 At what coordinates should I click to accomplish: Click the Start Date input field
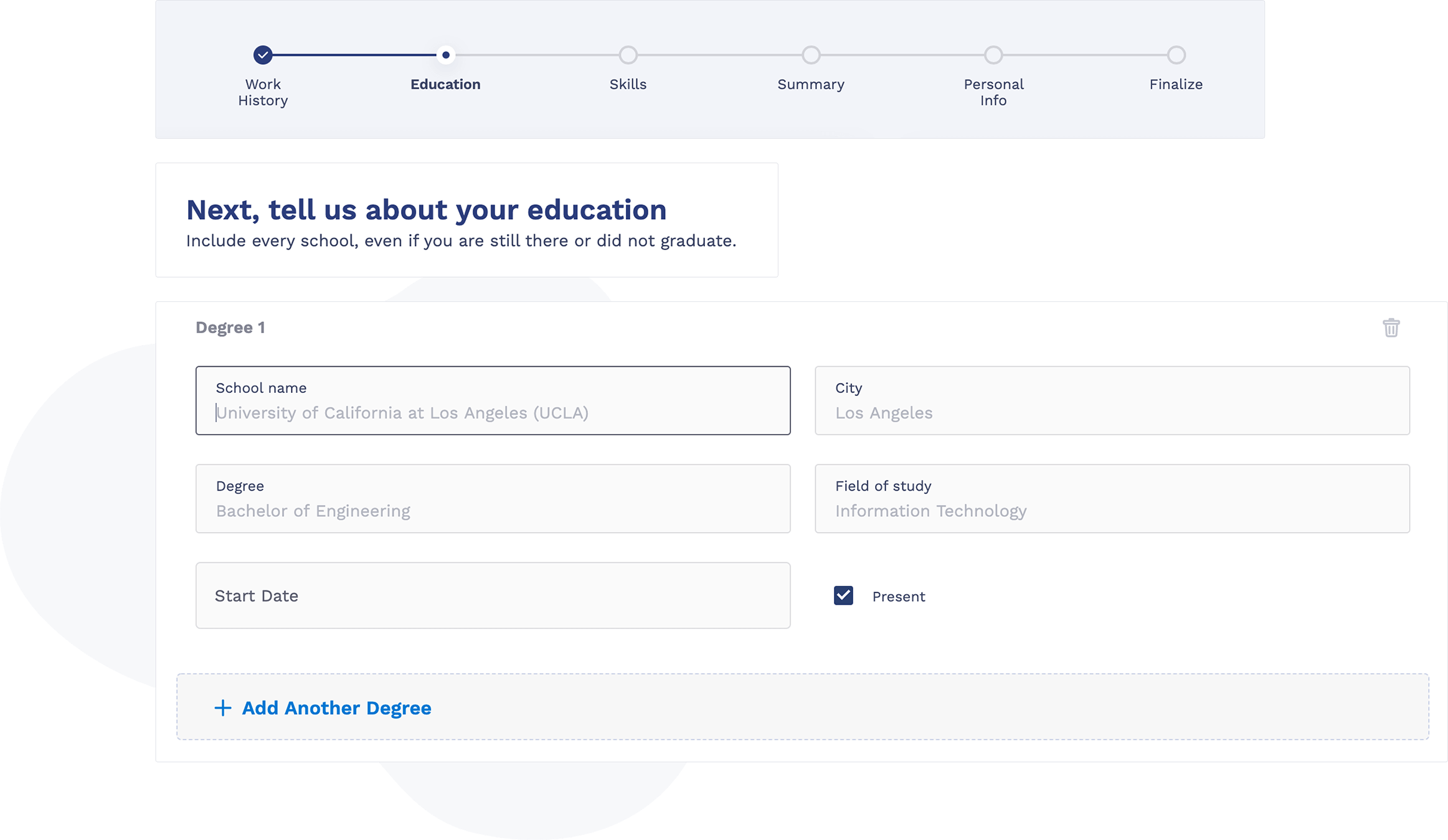(x=493, y=596)
